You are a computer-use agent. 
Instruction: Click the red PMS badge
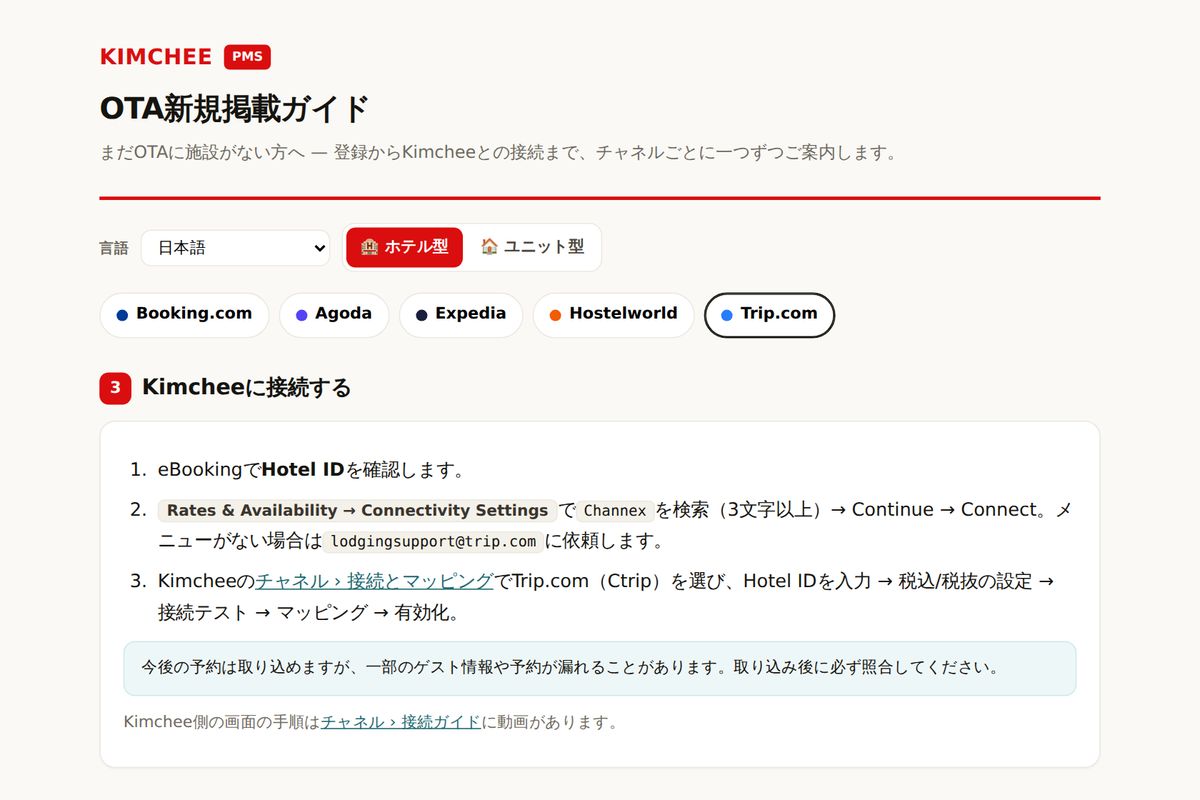(247, 57)
